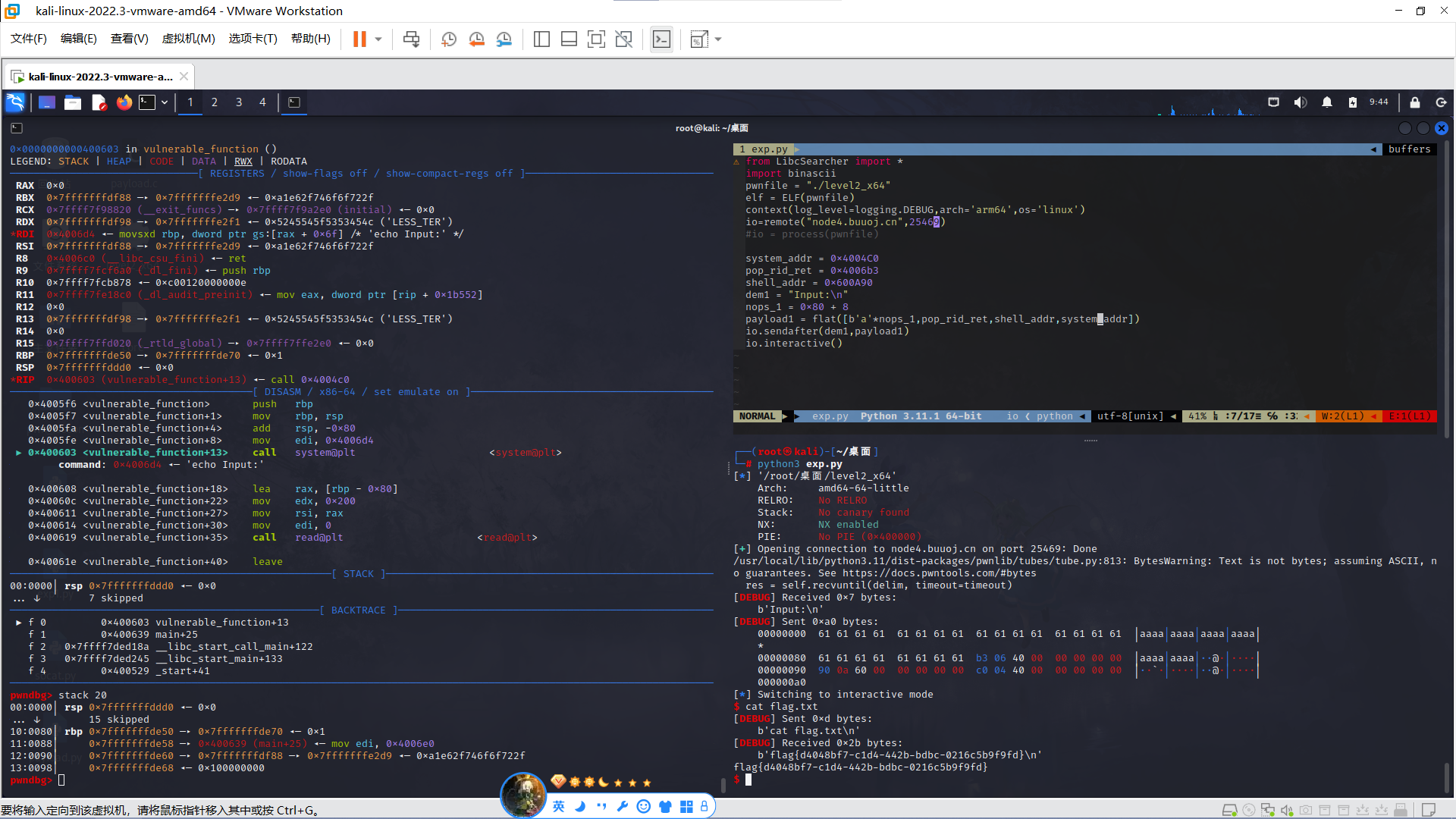Open the IME wrench settings icon
The image size is (1456, 819).
(x=623, y=806)
